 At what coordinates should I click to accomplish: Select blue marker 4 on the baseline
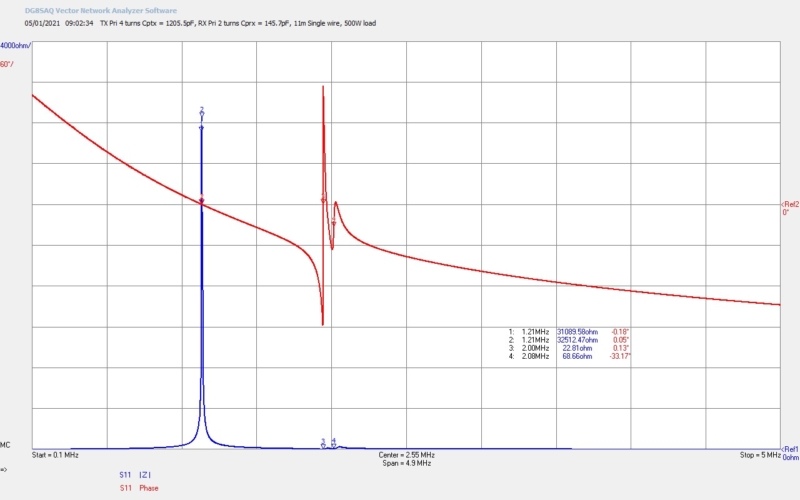(334, 442)
